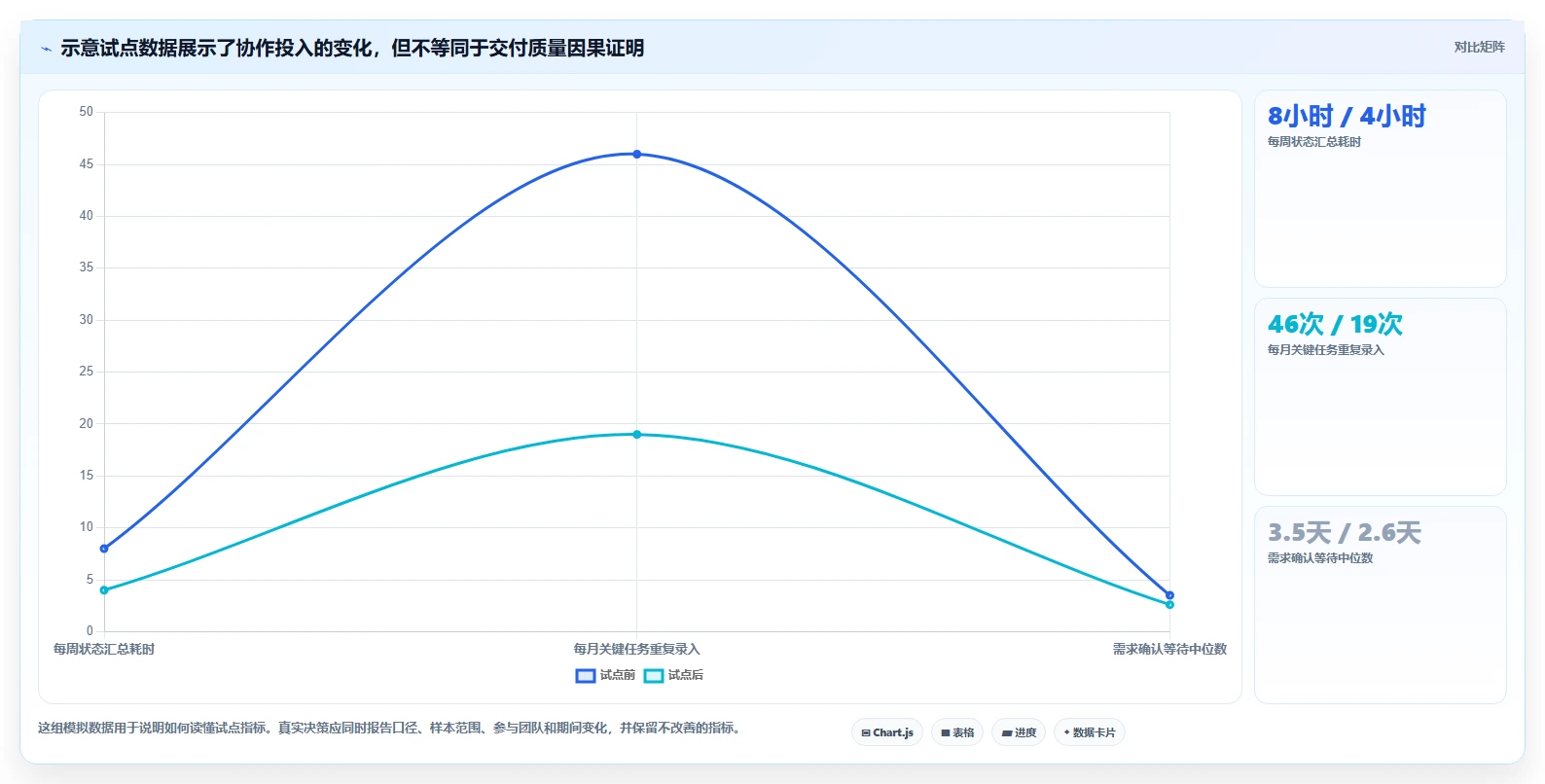Toggle the 试点后 legend entry
1545x784 pixels.
pyautogui.click(x=673, y=675)
